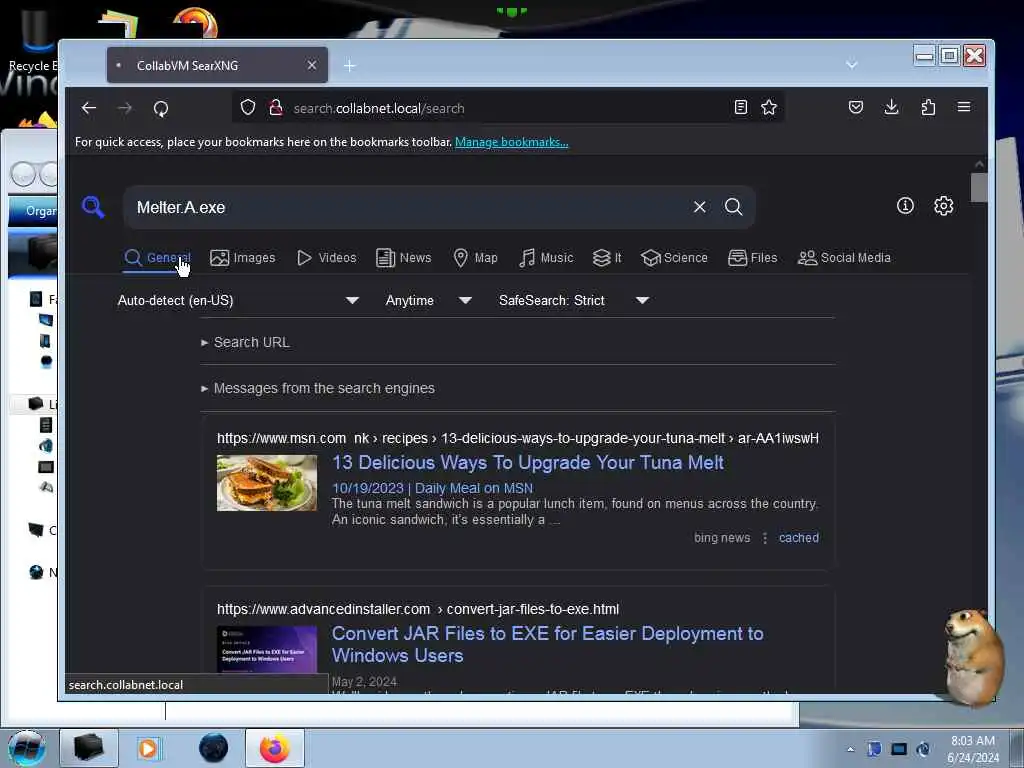
Task: Open the Pocket save icon
Action: (856, 107)
